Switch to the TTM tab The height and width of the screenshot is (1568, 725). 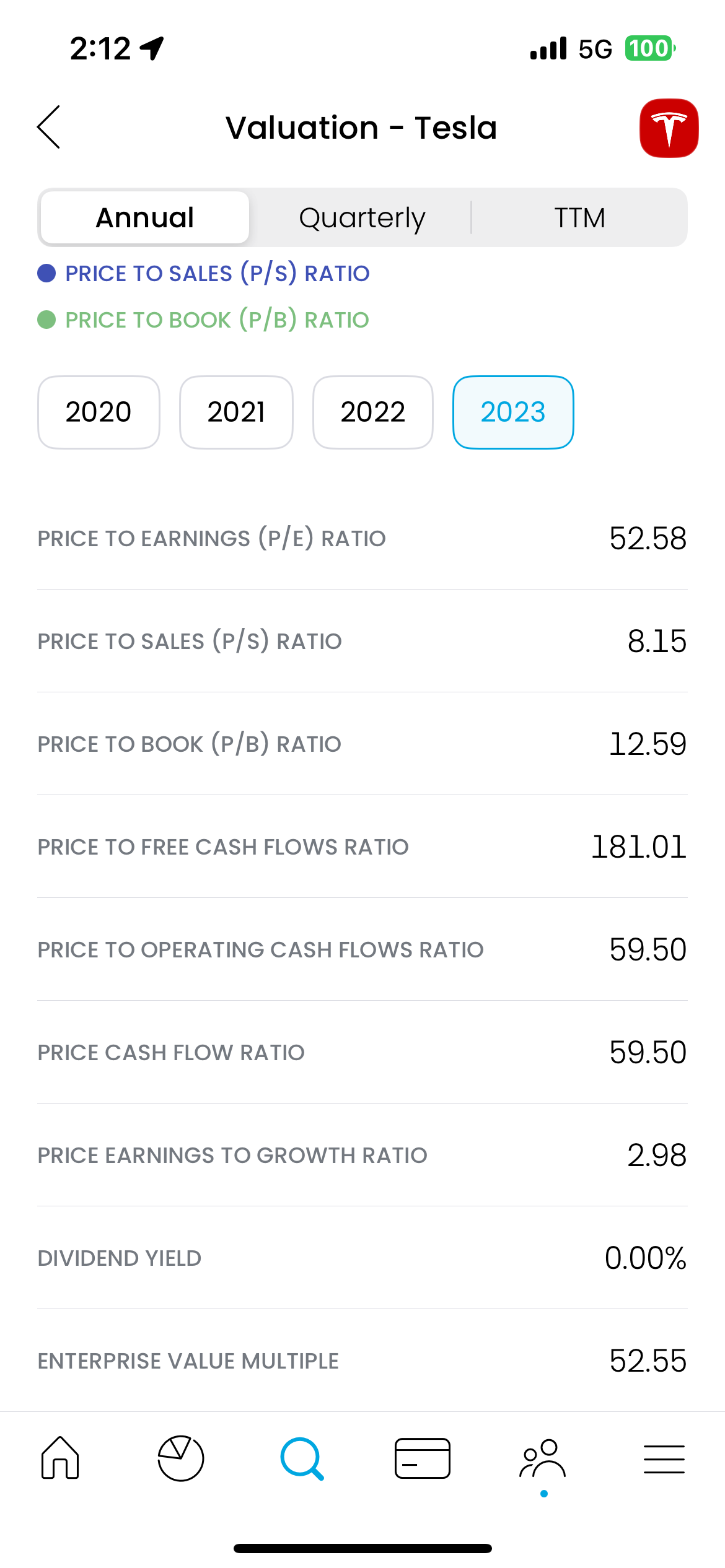[579, 217]
